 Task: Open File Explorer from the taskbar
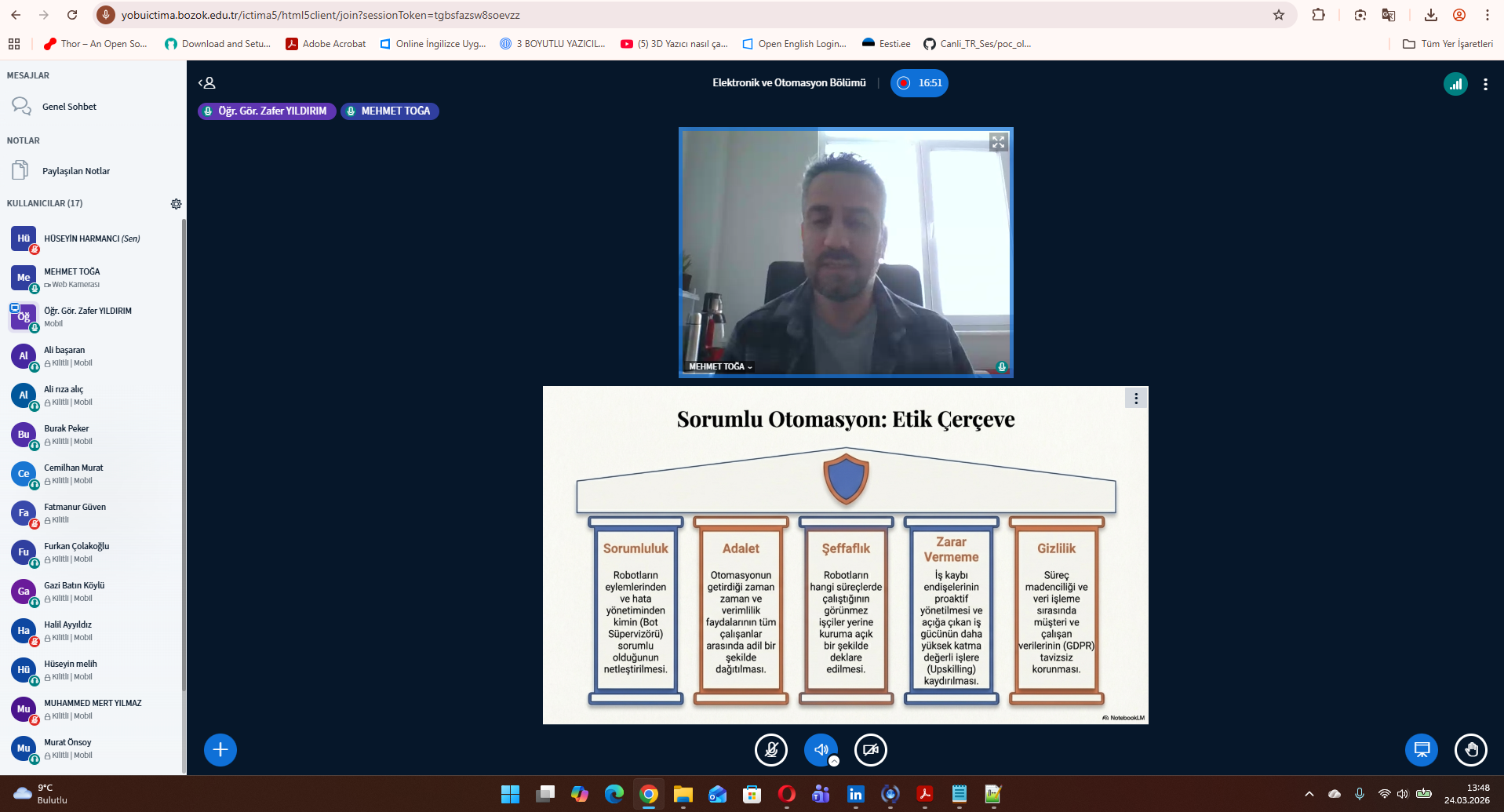[x=683, y=795]
